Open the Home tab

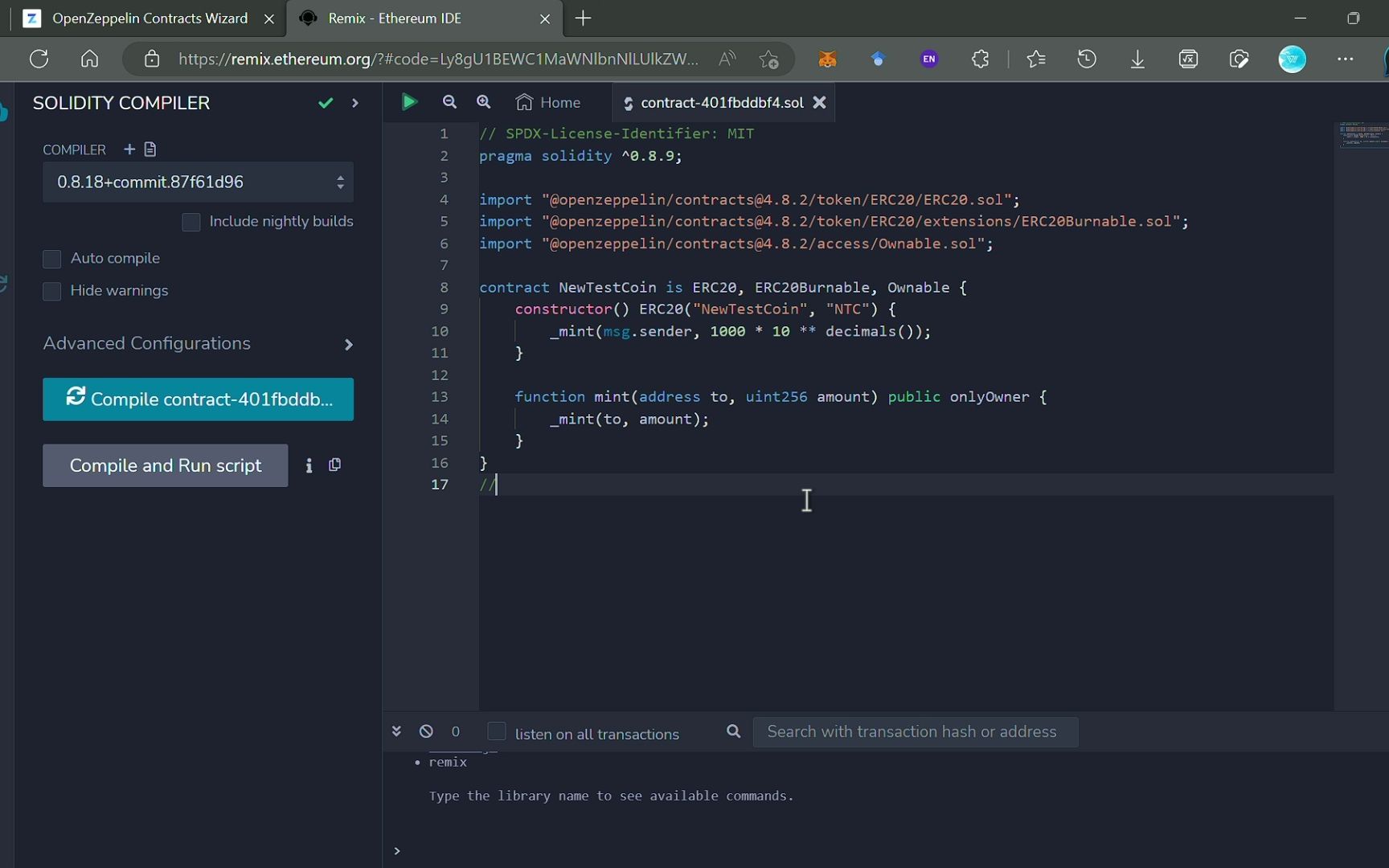(548, 102)
